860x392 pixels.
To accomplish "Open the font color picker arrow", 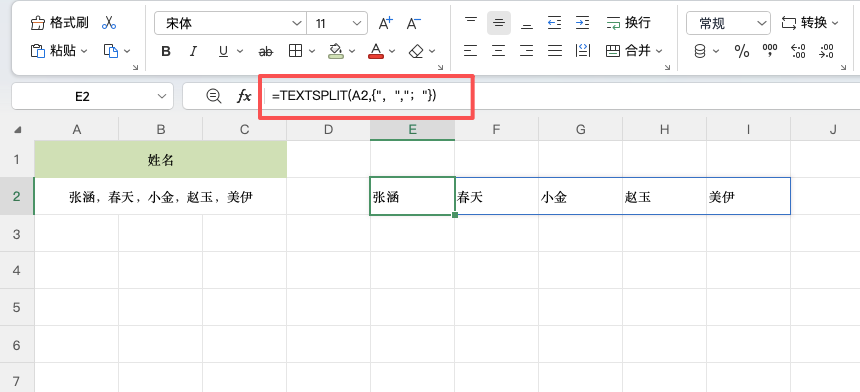I will click(392, 52).
